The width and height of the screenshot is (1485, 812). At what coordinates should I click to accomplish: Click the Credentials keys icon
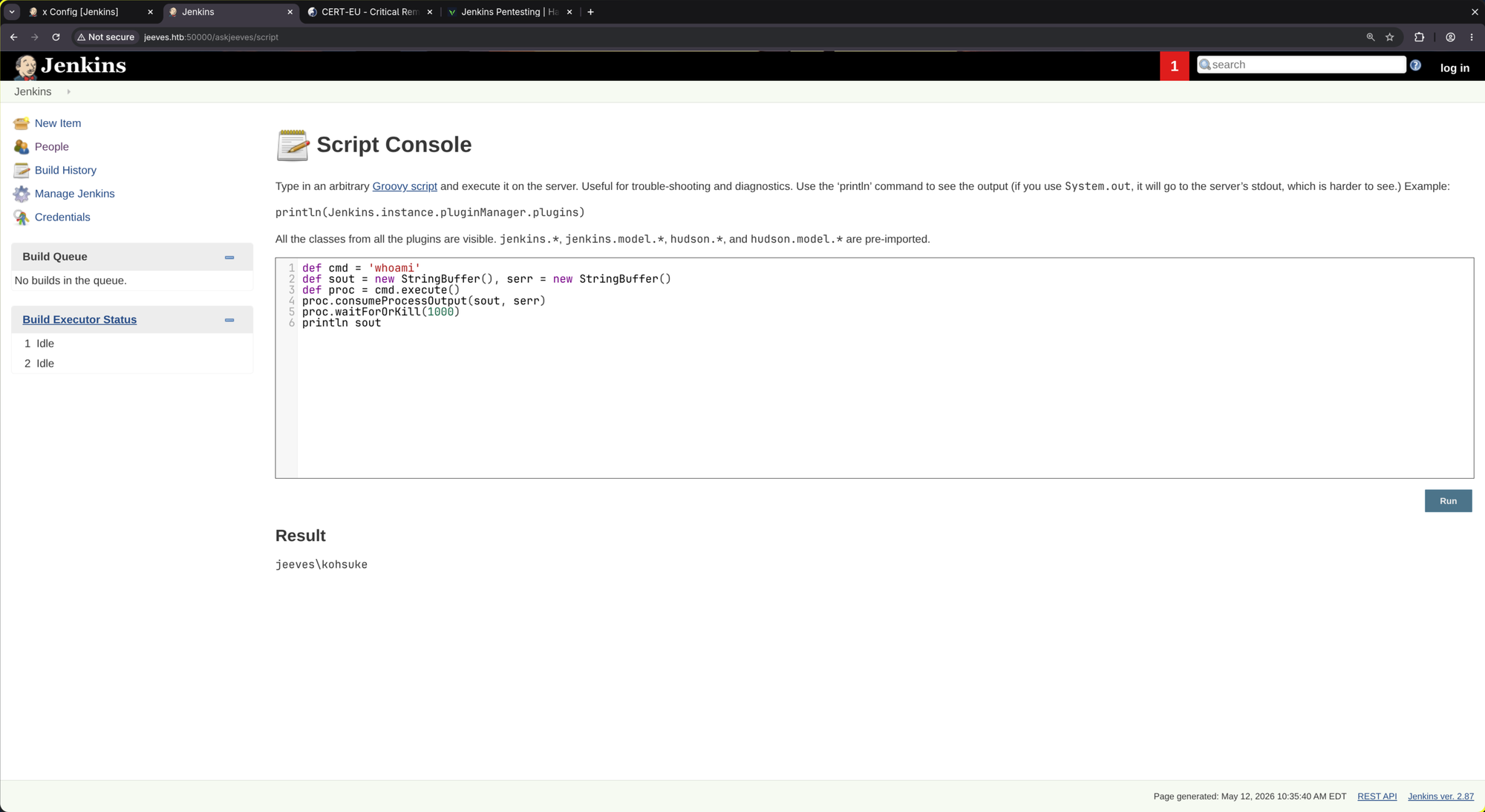(x=22, y=217)
